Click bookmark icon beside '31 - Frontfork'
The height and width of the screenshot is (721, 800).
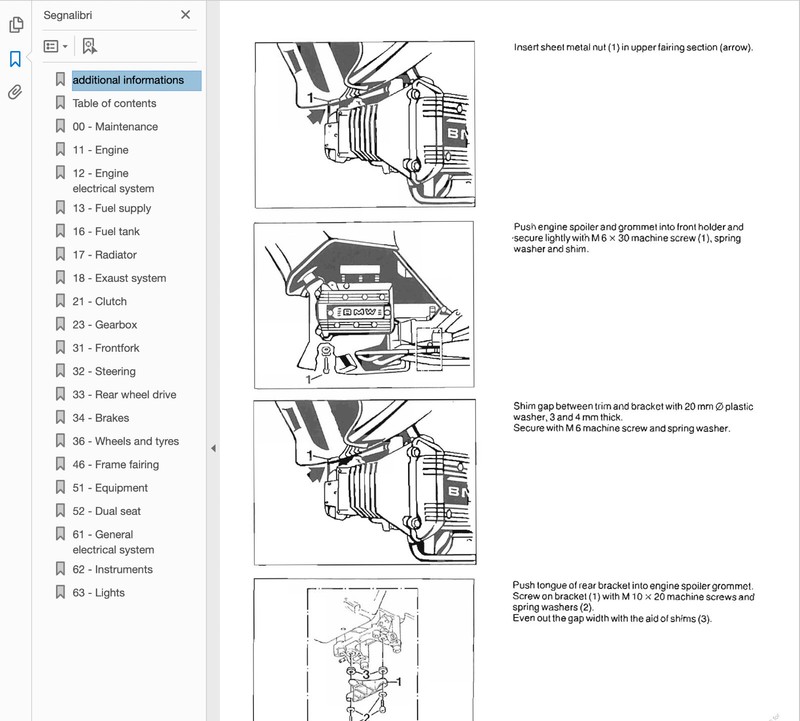[x=60, y=347]
